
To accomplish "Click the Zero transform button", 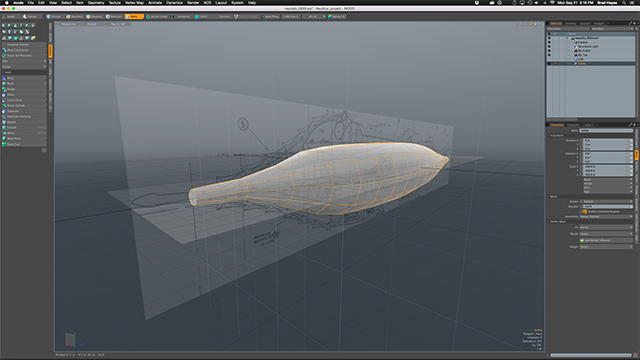I will point(608,188).
